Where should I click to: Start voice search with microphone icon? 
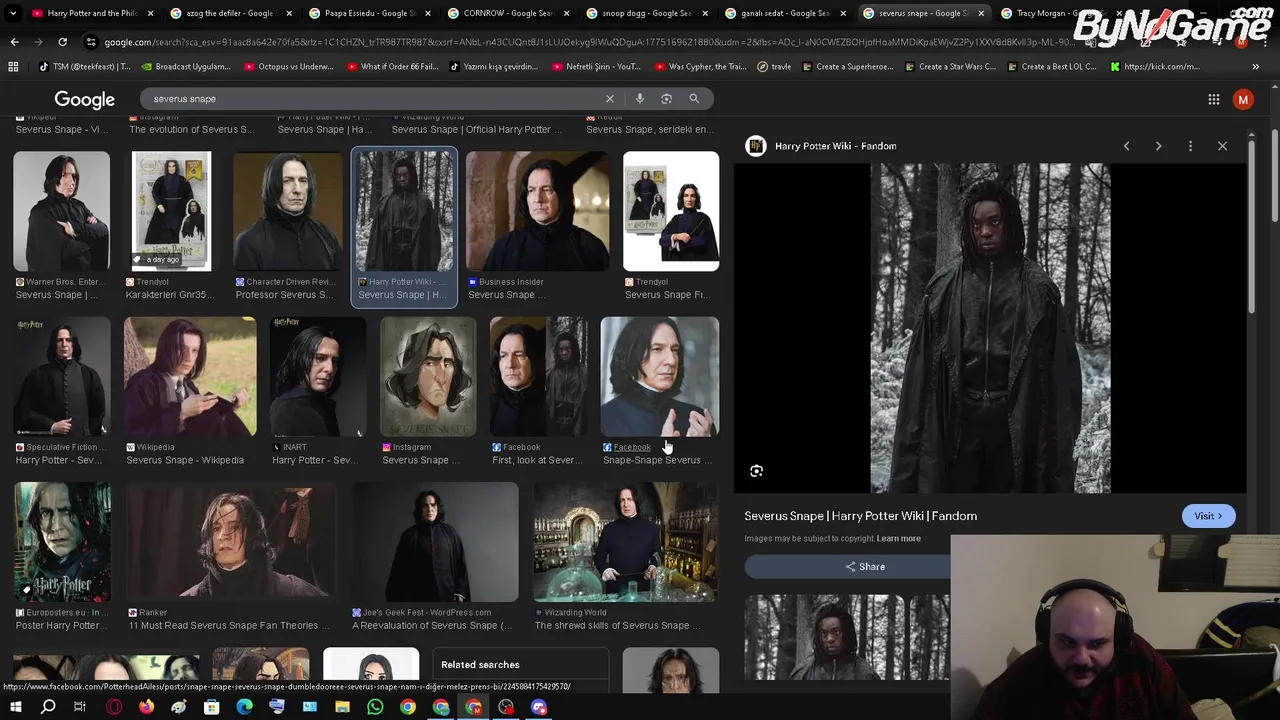click(640, 99)
